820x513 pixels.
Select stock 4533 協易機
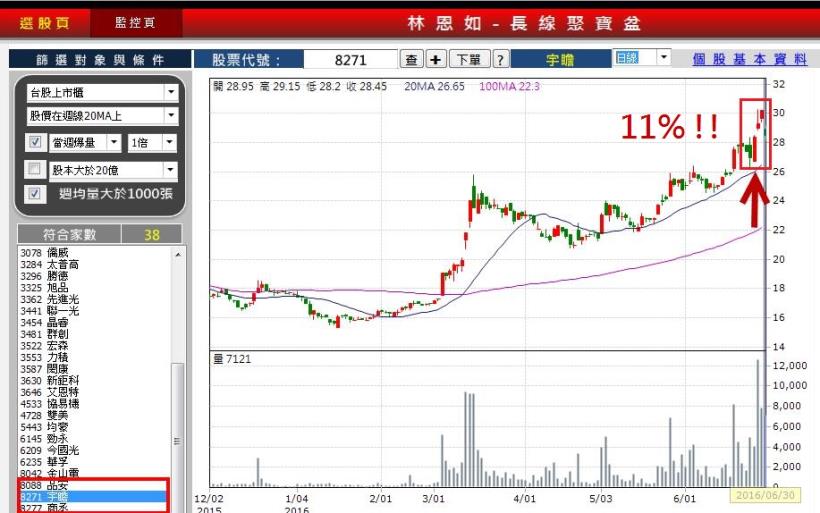click(50, 404)
